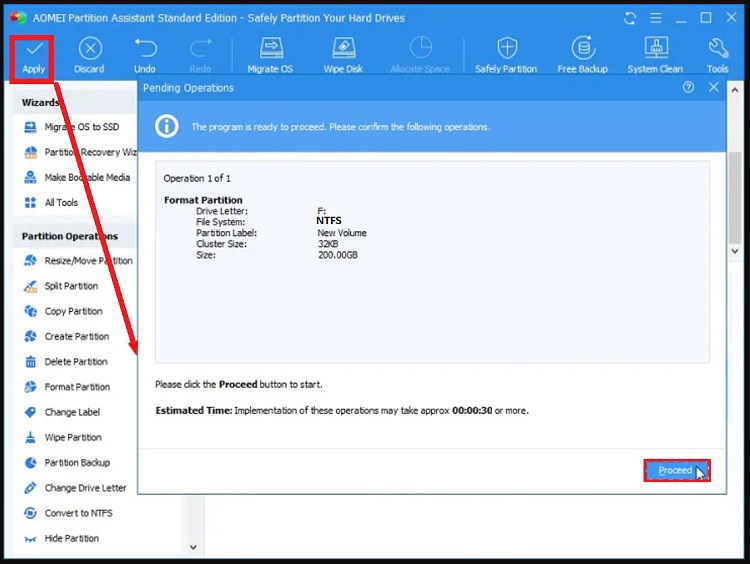This screenshot has width=750, height=564.
Task: Click the Discard toolbar icon
Action: point(89,48)
